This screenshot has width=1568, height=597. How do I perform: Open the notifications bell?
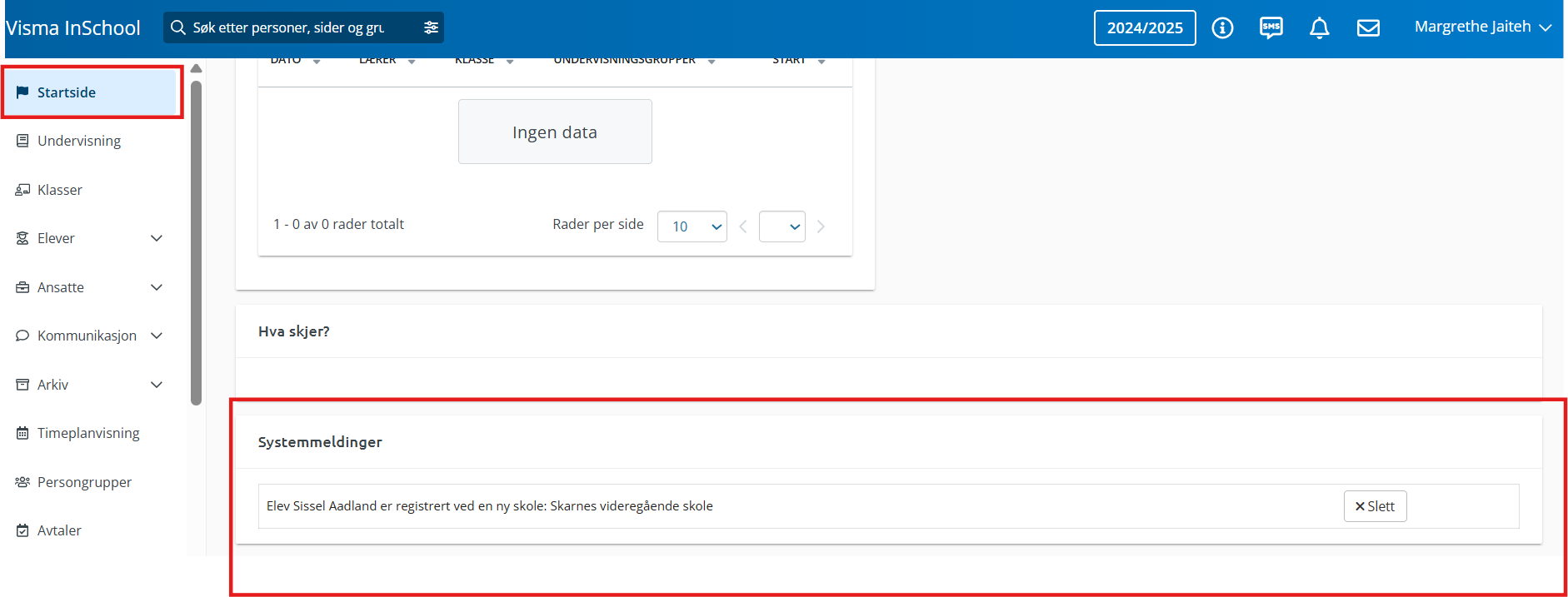click(x=1319, y=28)
